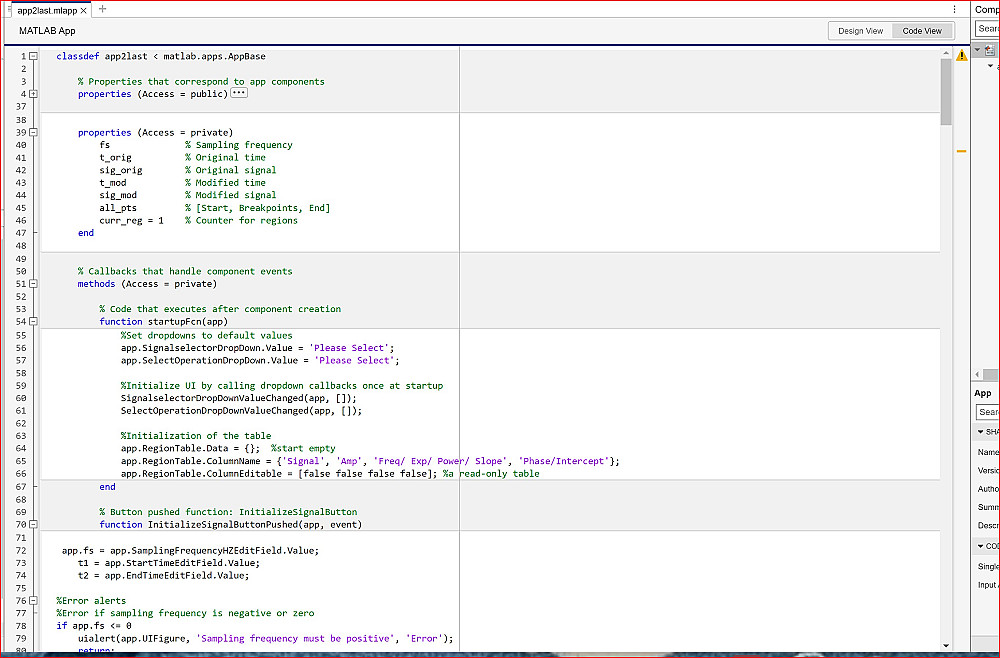The height and width of the screenshot is (658, 1000).
Task: Click the 't_orig' property line
Action: click(x=182, y=157)
